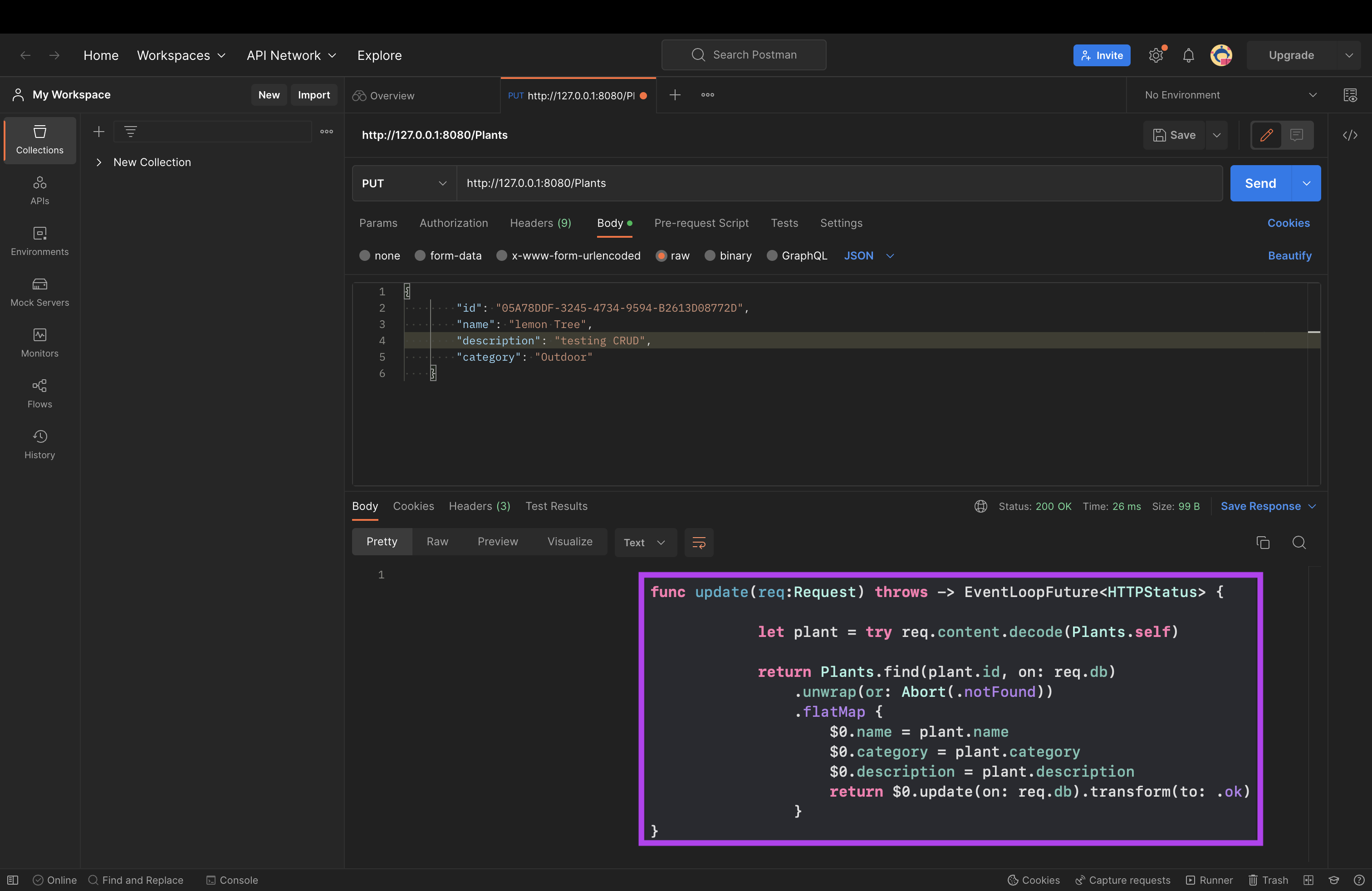Click the Send button
The image size is (1372, 891).
pos(1260,183)
